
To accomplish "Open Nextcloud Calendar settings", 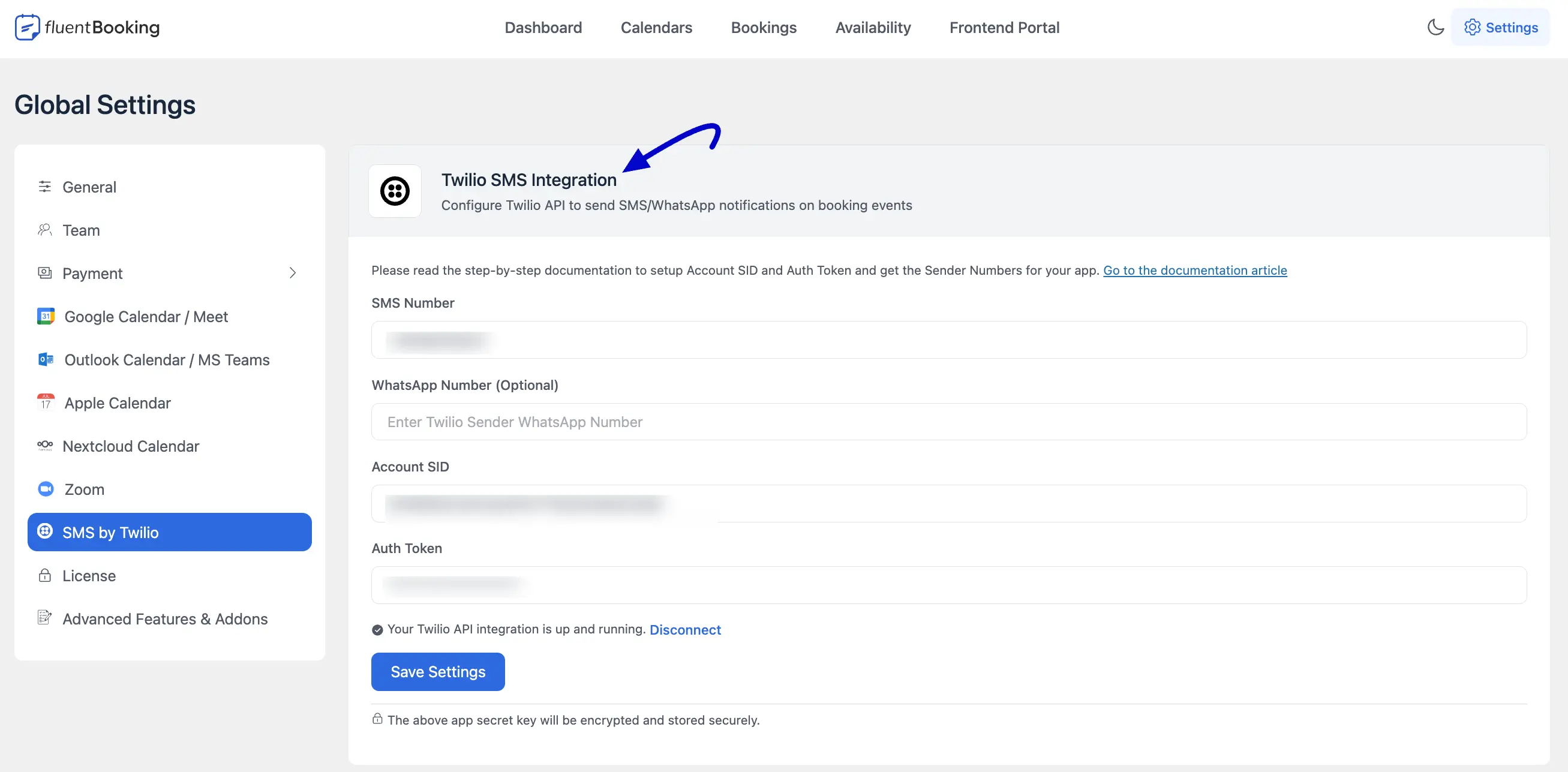I will pos(169,446).
